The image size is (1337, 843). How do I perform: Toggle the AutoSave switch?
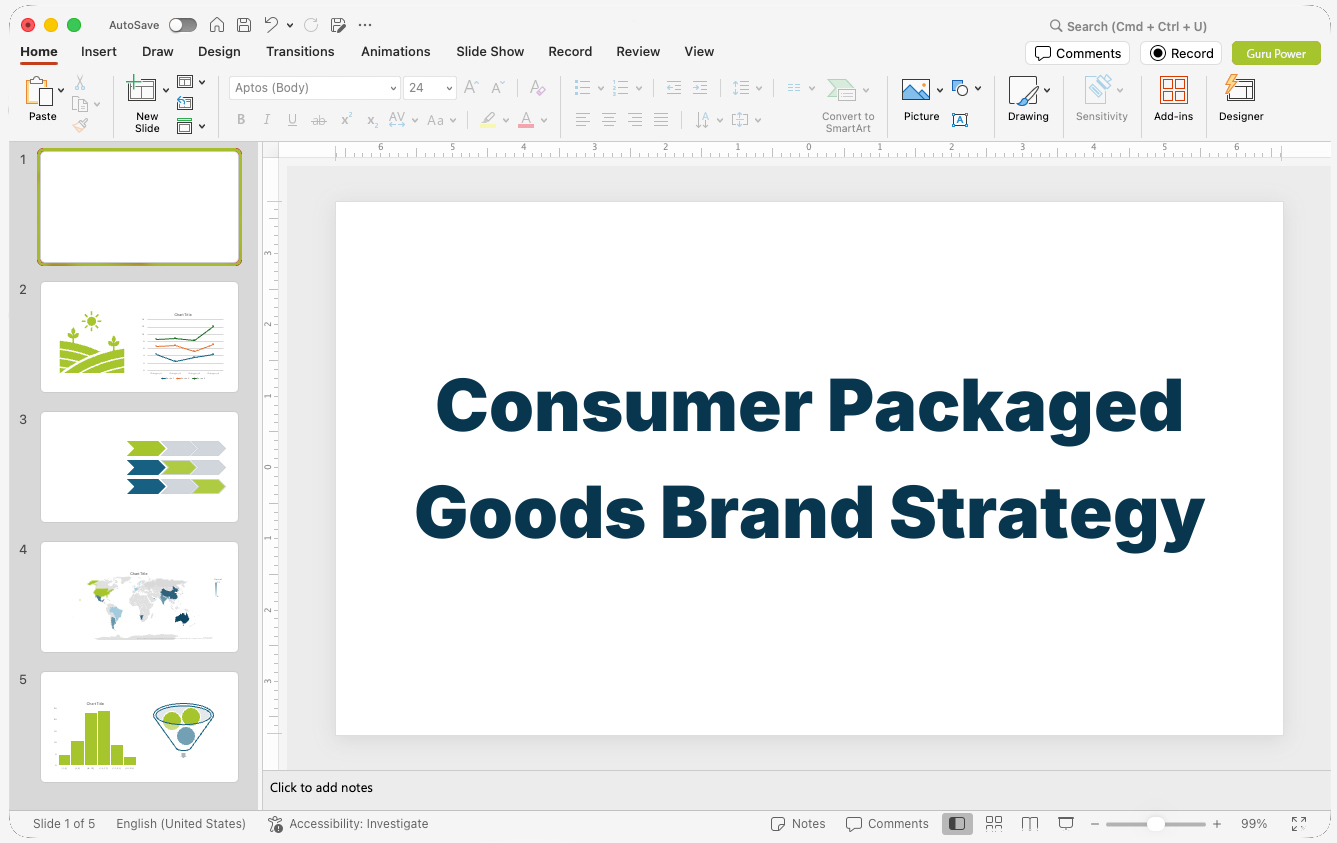pyautogui.click(x=183, y=25)
